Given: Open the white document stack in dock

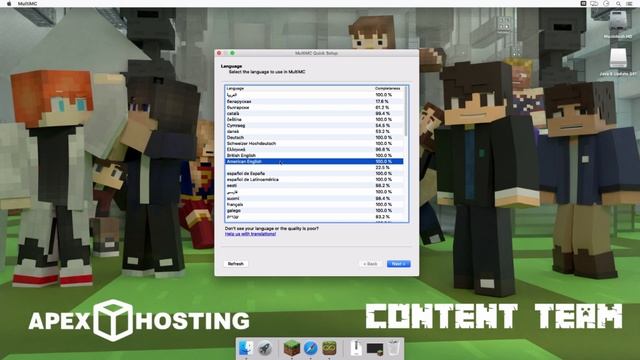Looking at the screenshot, I should [356, 348].
